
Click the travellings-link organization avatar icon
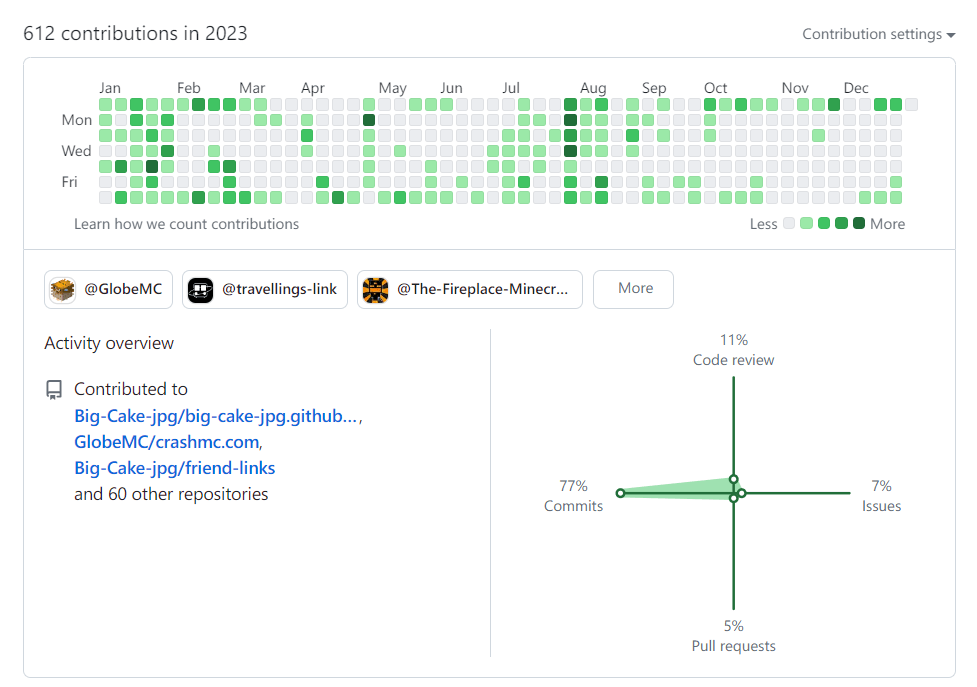coord(201,290)
